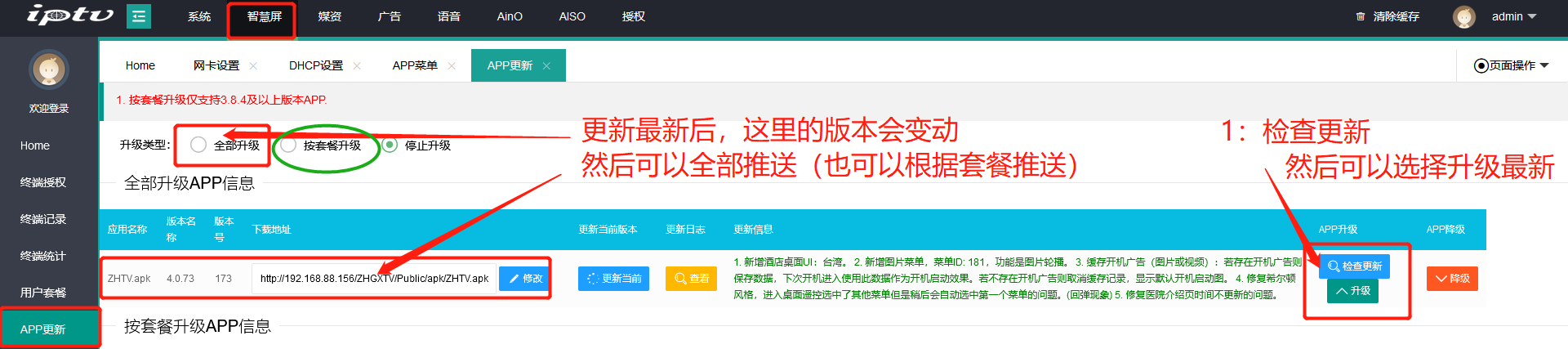Close the APP菜单 tab
This screenshot has width=1568, height=349.
[452, 66]
